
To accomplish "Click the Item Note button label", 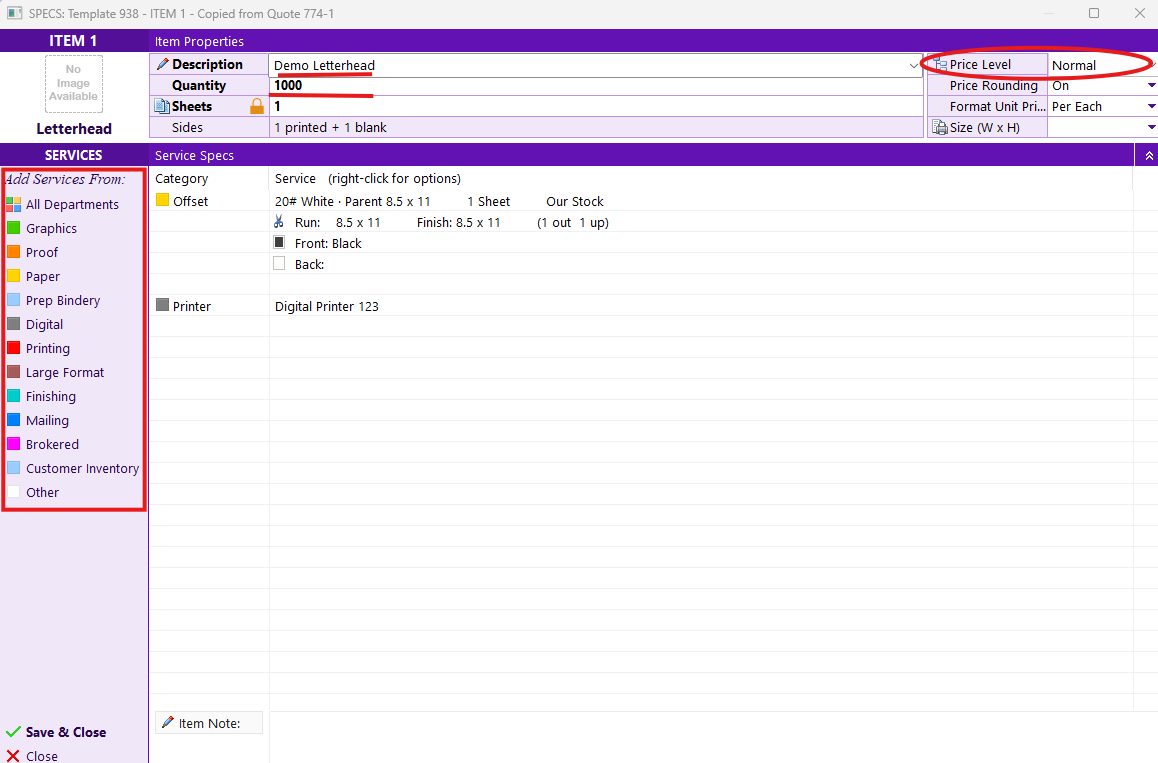I will (x=209, y=723).
